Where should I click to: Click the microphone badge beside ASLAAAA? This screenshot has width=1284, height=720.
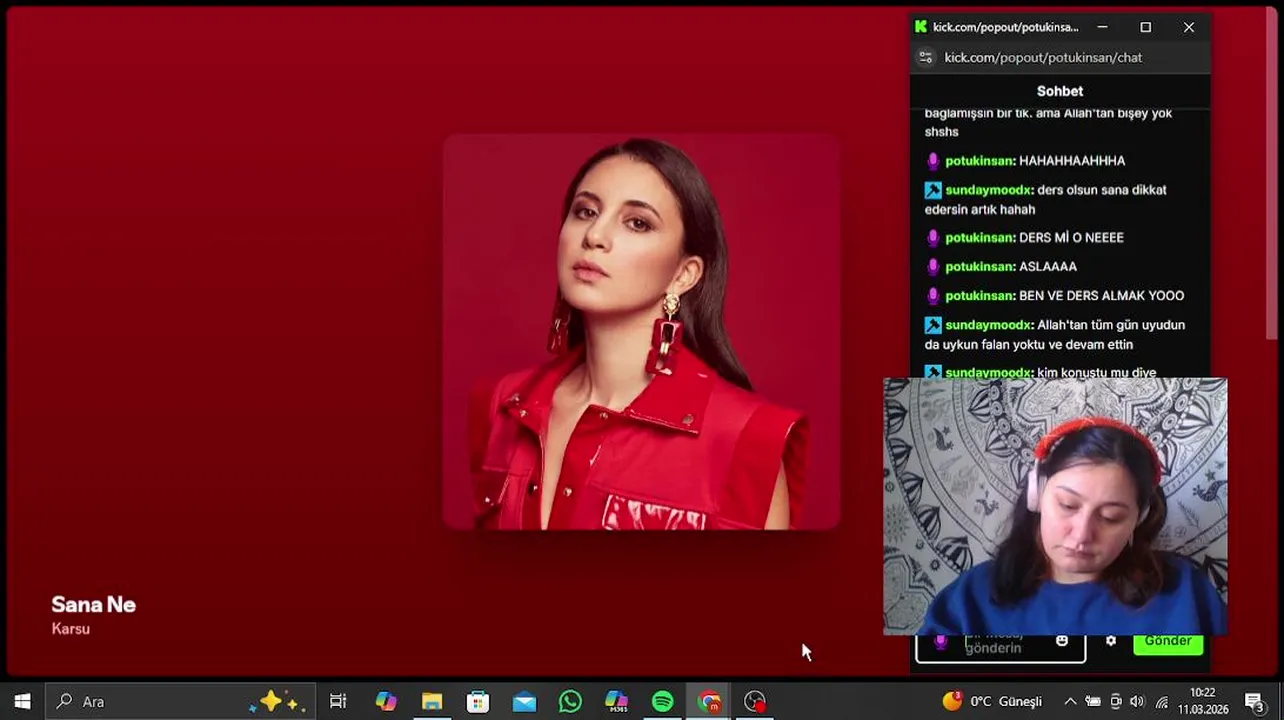pos(933,266)
